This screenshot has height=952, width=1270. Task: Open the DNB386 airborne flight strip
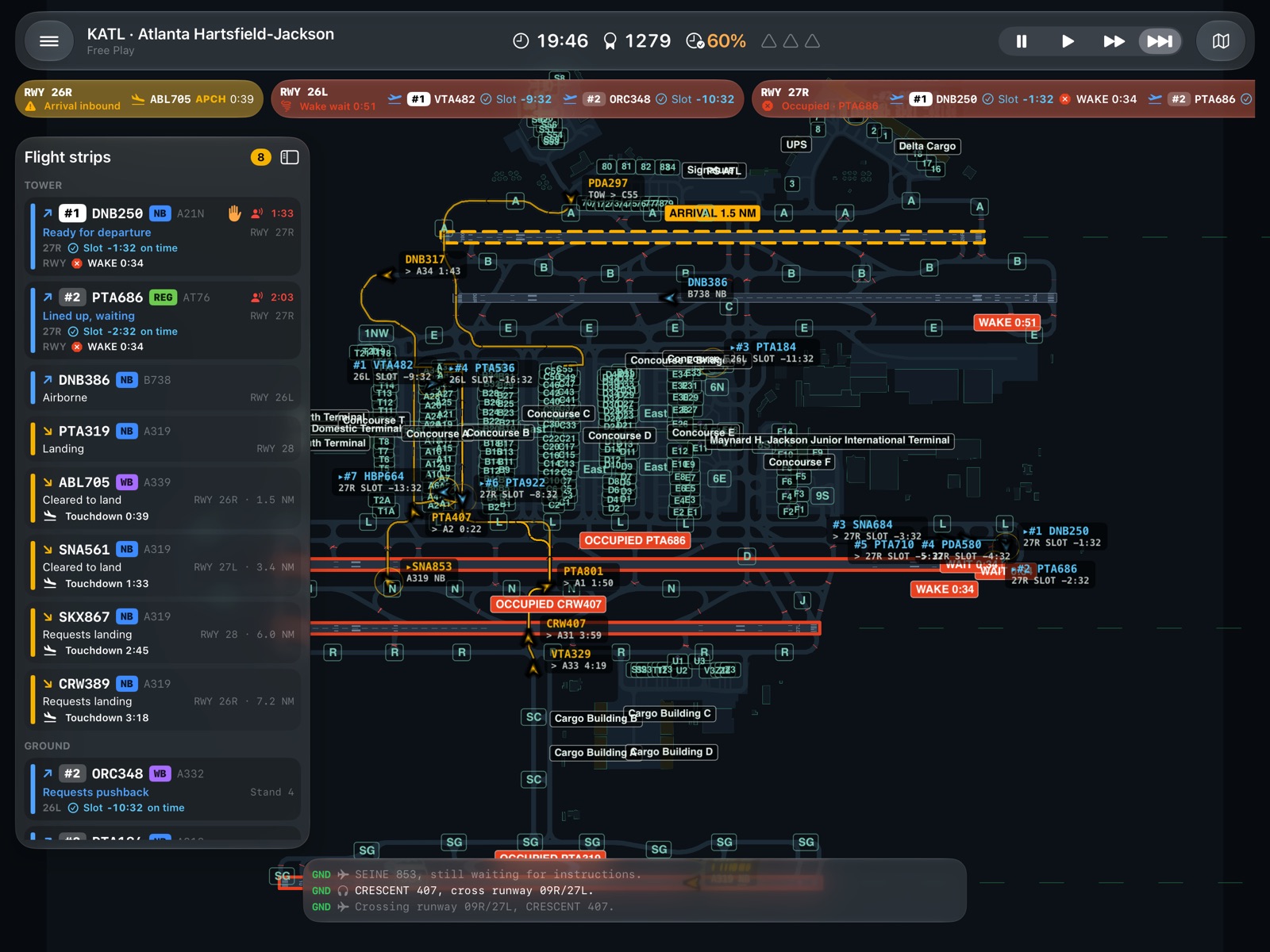pyautogui.click(x=163, y=388)
